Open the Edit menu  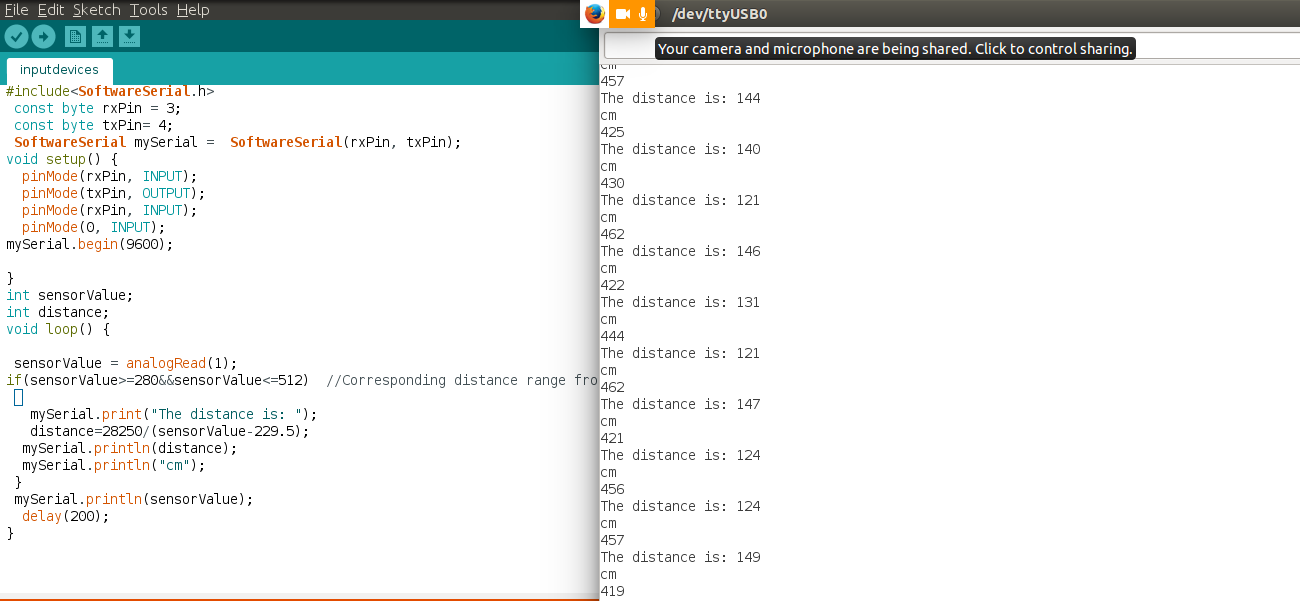tap(51, 10)
